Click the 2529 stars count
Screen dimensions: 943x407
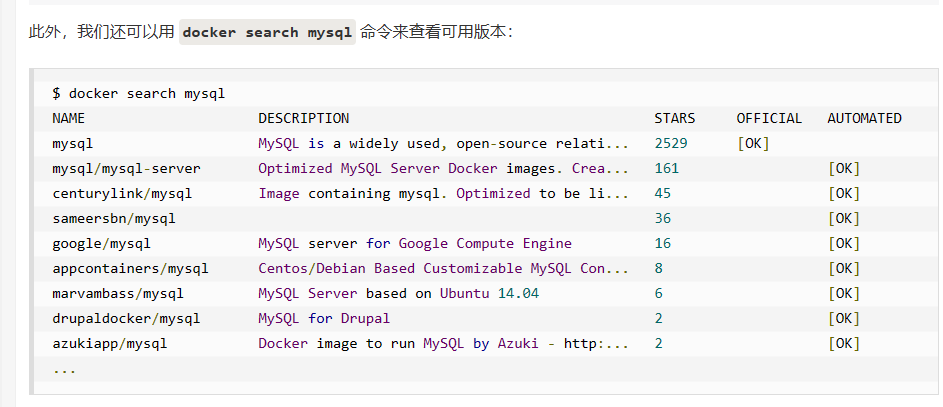(671, 143)
